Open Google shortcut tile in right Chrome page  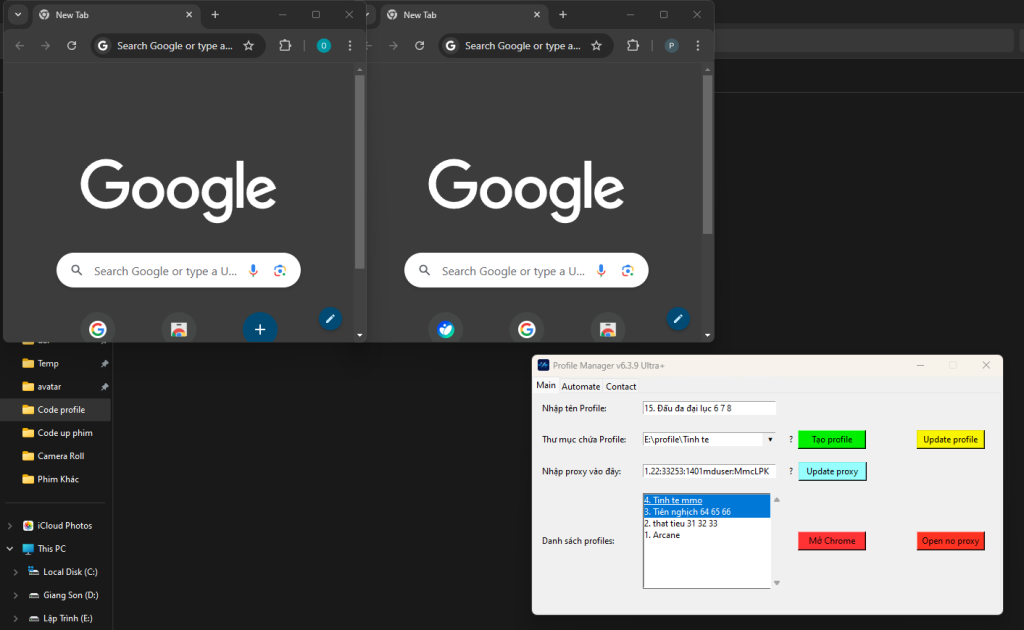coord(527,329)
